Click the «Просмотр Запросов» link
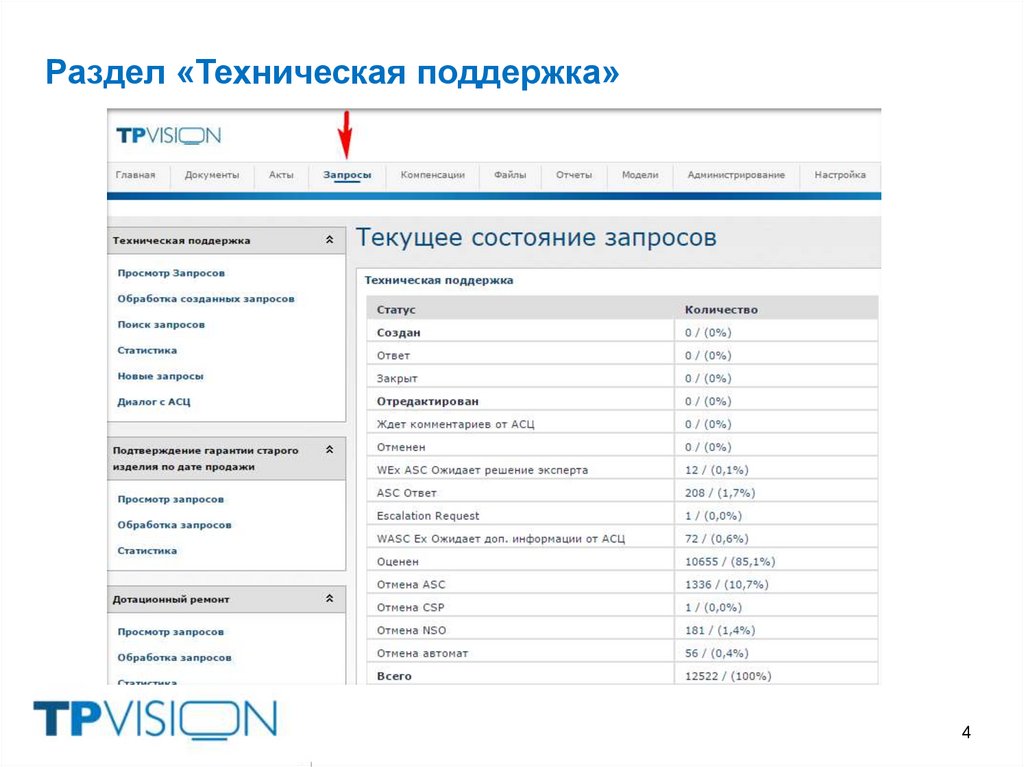 tap(172, 272)
